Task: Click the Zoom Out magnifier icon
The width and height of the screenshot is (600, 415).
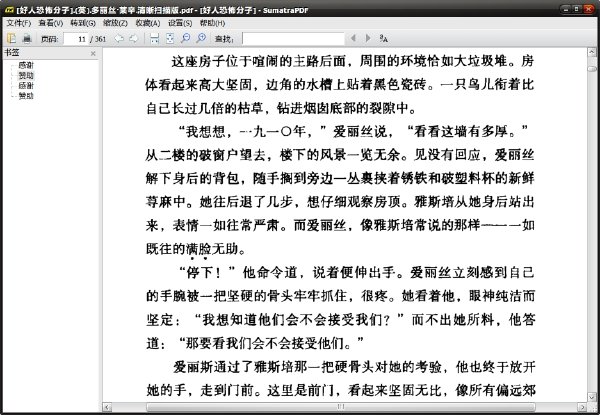Action: 185,38
